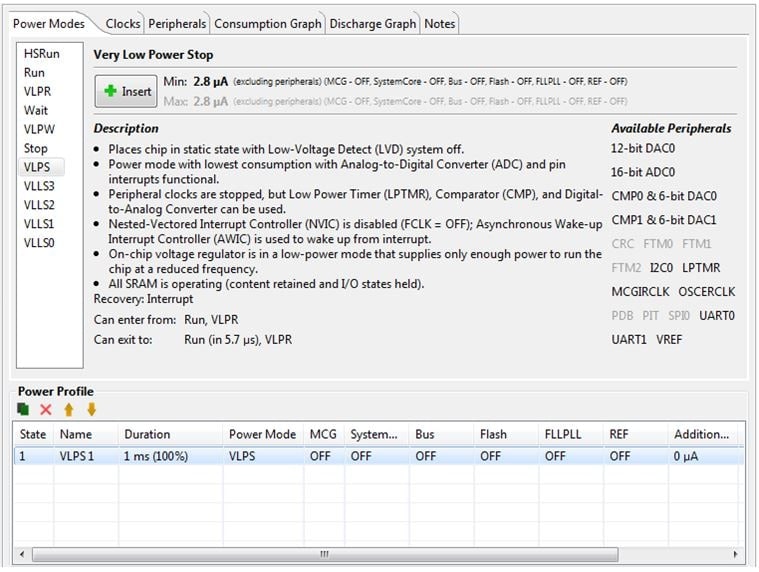The height and width of the screenshot is (572, 759).
Task: Switch to the Clocks tab
Action: 122,23
